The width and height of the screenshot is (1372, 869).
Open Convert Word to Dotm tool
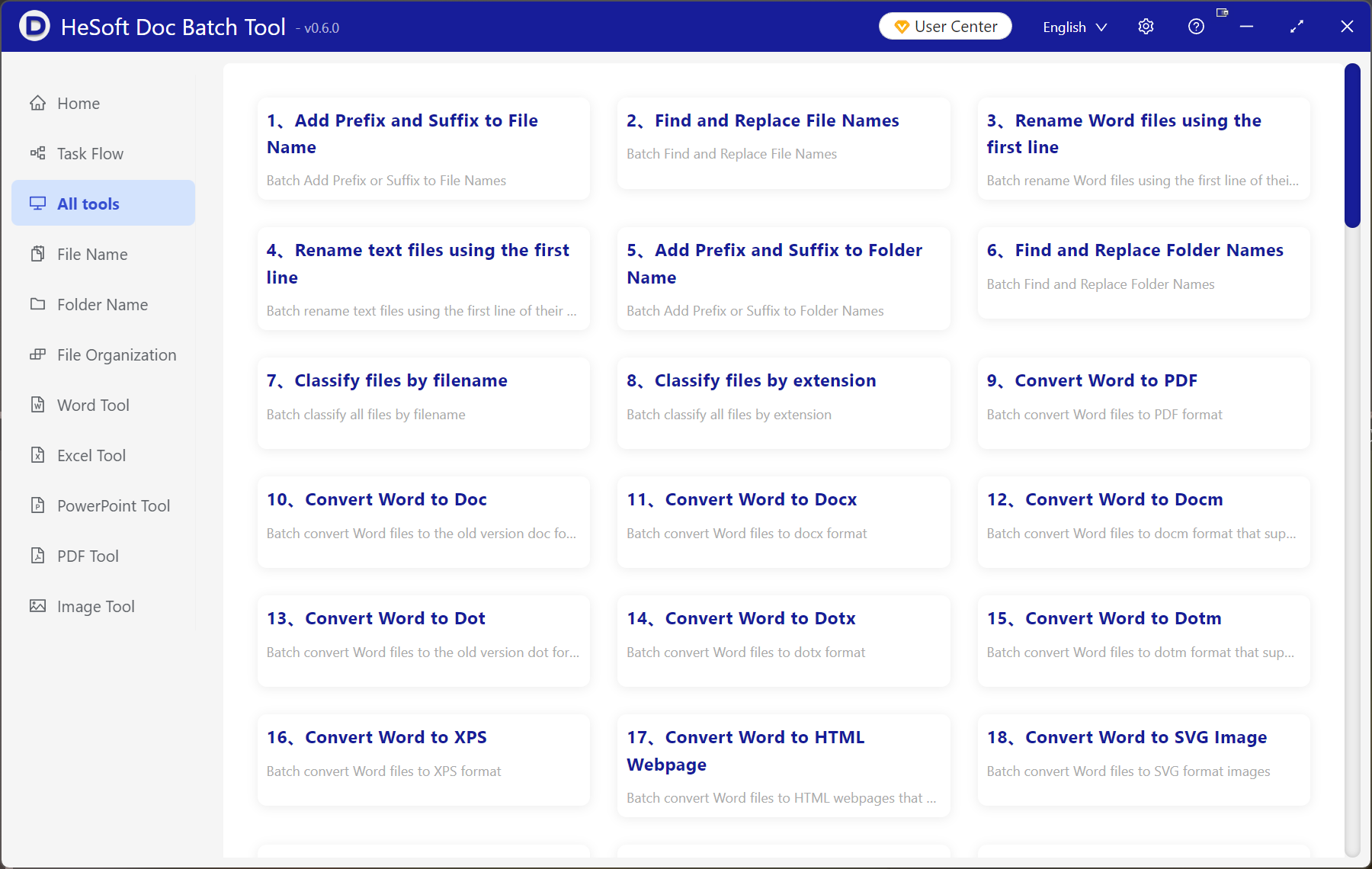click(1144, 641)
